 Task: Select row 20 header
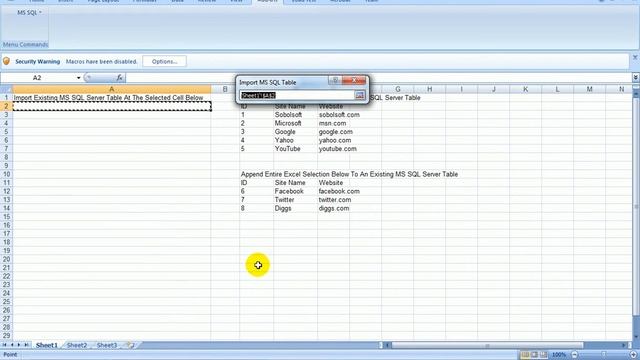click(6, 259)
